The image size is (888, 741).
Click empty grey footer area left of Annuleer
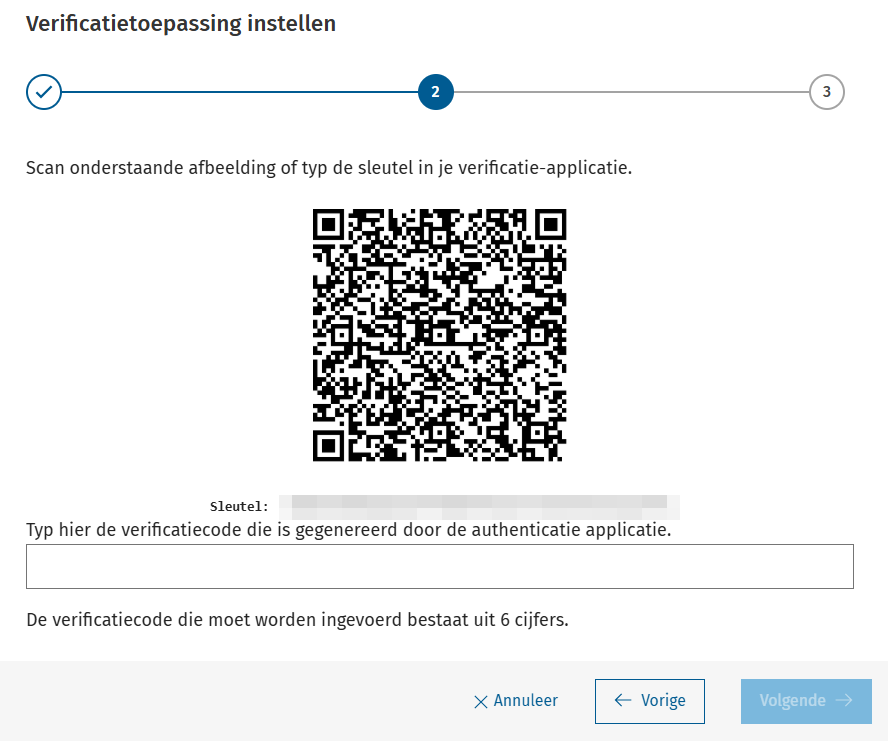coord(230,701)
